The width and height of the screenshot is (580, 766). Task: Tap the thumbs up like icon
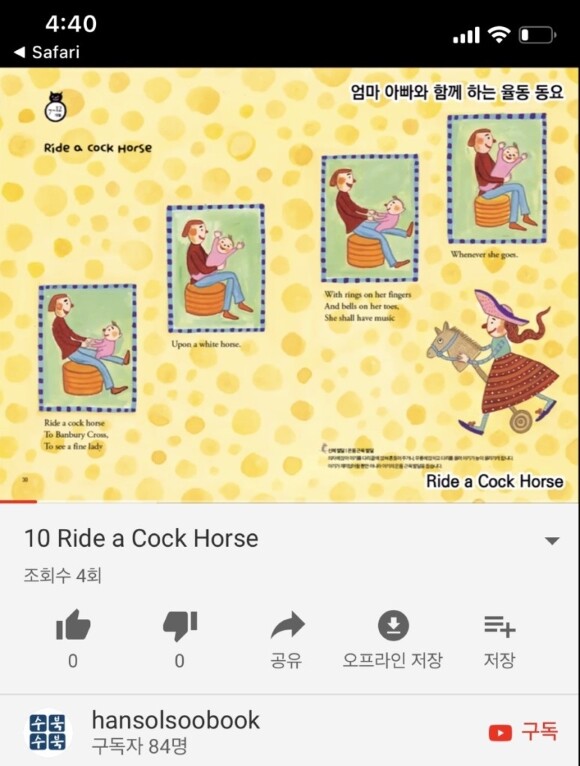(73, 625)
